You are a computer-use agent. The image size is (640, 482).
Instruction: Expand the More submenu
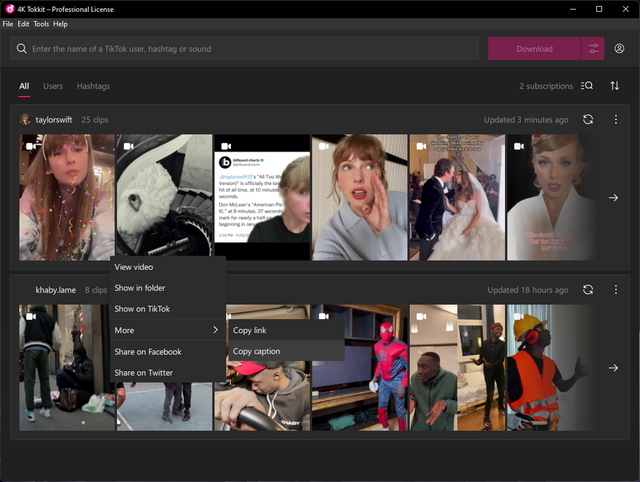tap(168, 330)
